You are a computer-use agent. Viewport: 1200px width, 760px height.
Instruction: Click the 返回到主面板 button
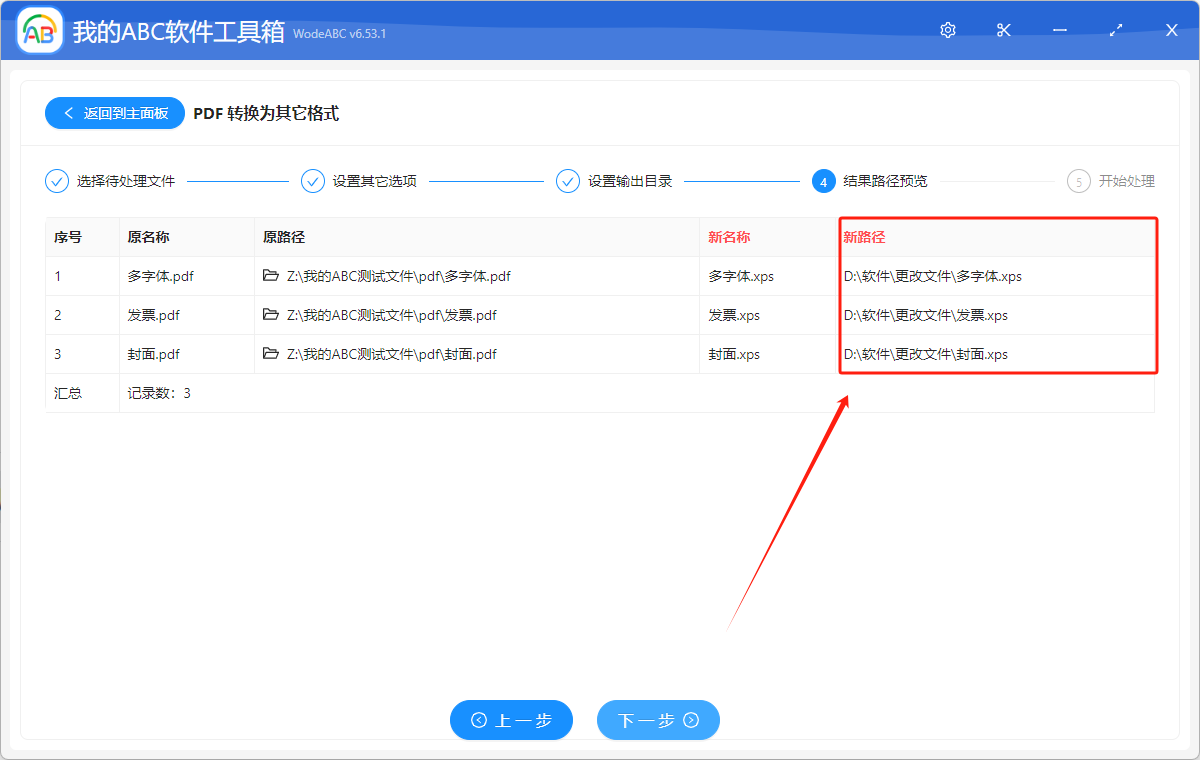[114, 113]
